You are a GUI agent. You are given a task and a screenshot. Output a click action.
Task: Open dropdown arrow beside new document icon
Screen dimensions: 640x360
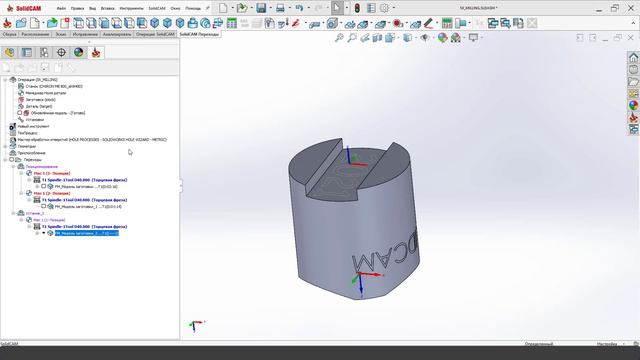coord(232,8)
